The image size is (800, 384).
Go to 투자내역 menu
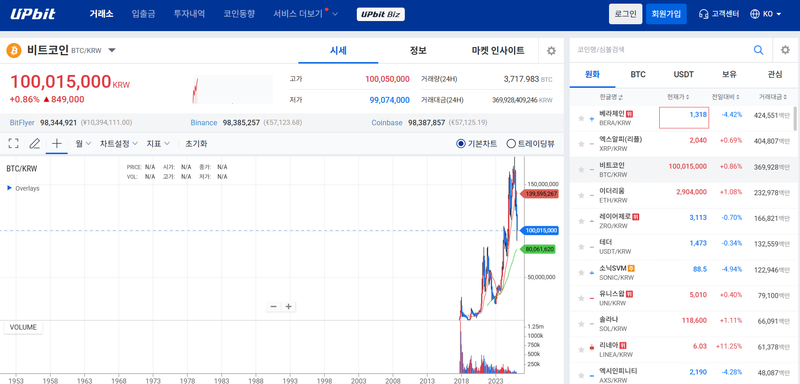[189, 14]
